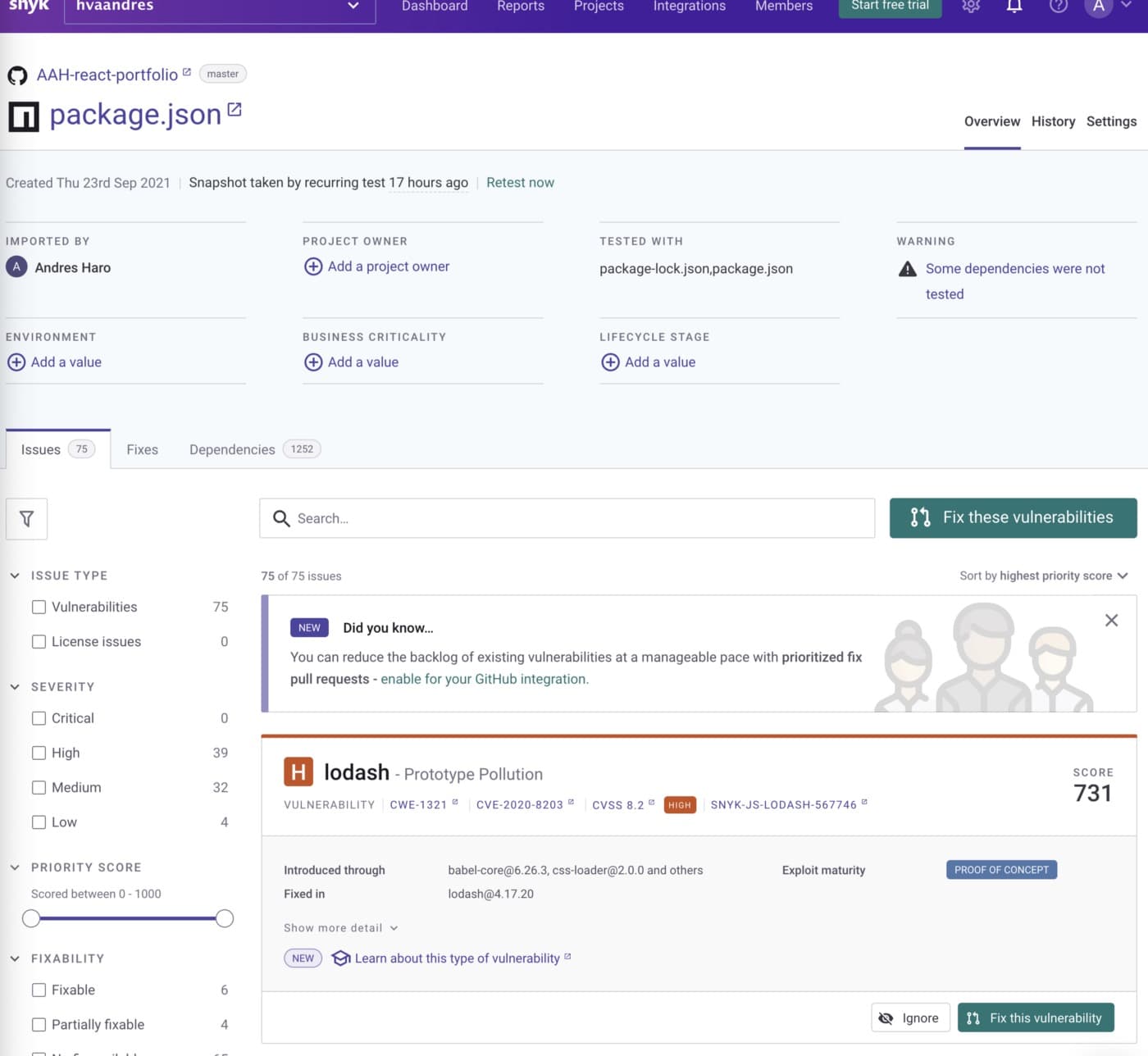Viewport: 1148px width, 1056px height.
Task: Click Retest now link
Action: (x=520, y=183)
